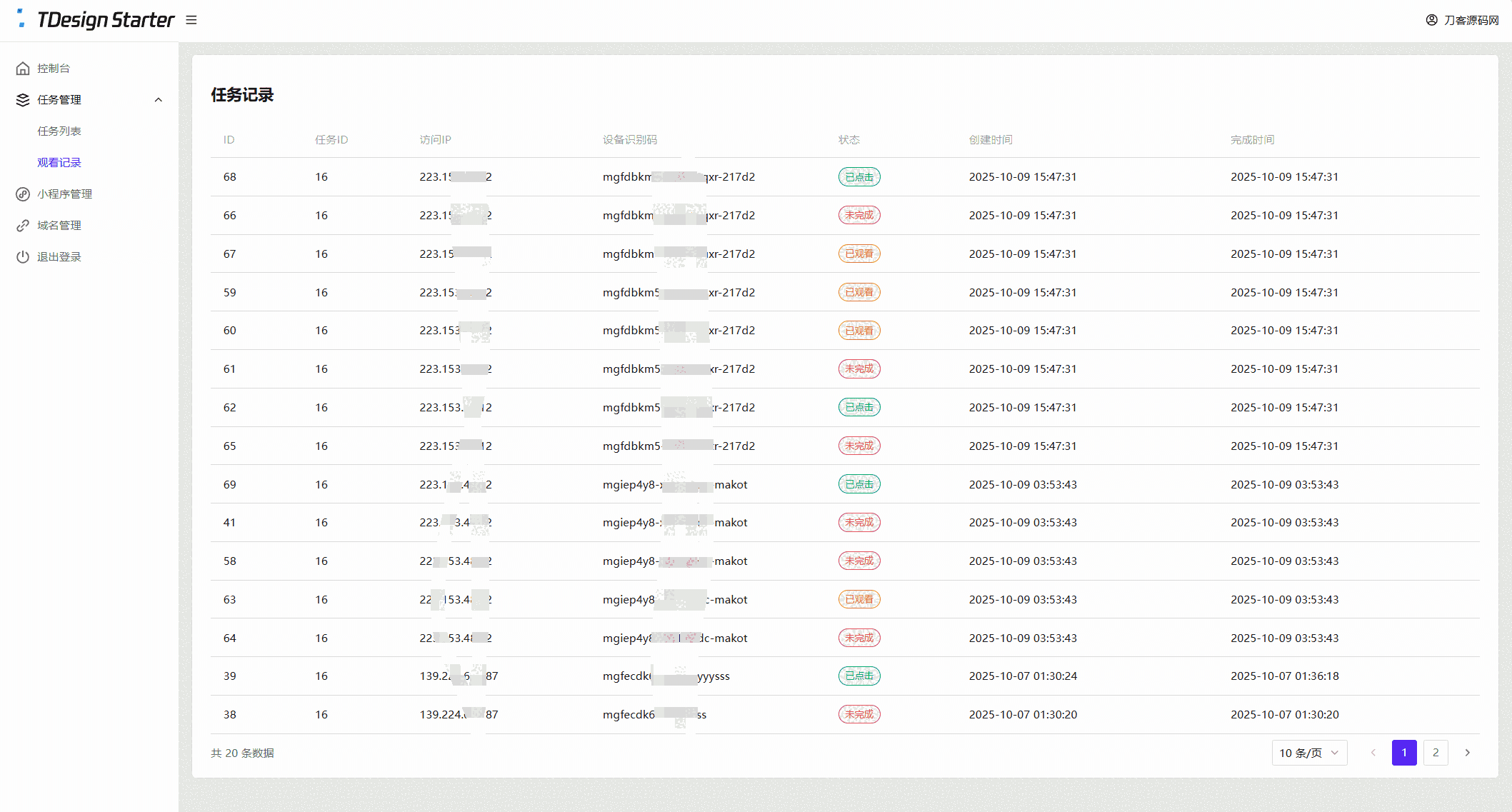Click the layers icon beside 任务管理

pos(23,100)
